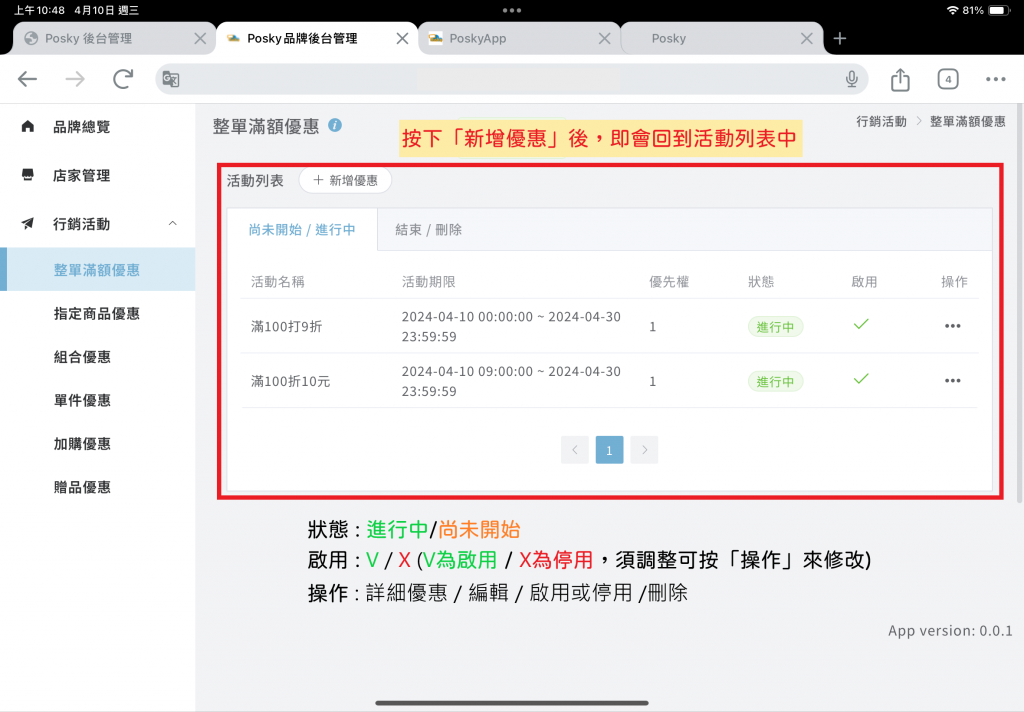
Task: Close the Posky tab
Action: (x=807, y=39)
